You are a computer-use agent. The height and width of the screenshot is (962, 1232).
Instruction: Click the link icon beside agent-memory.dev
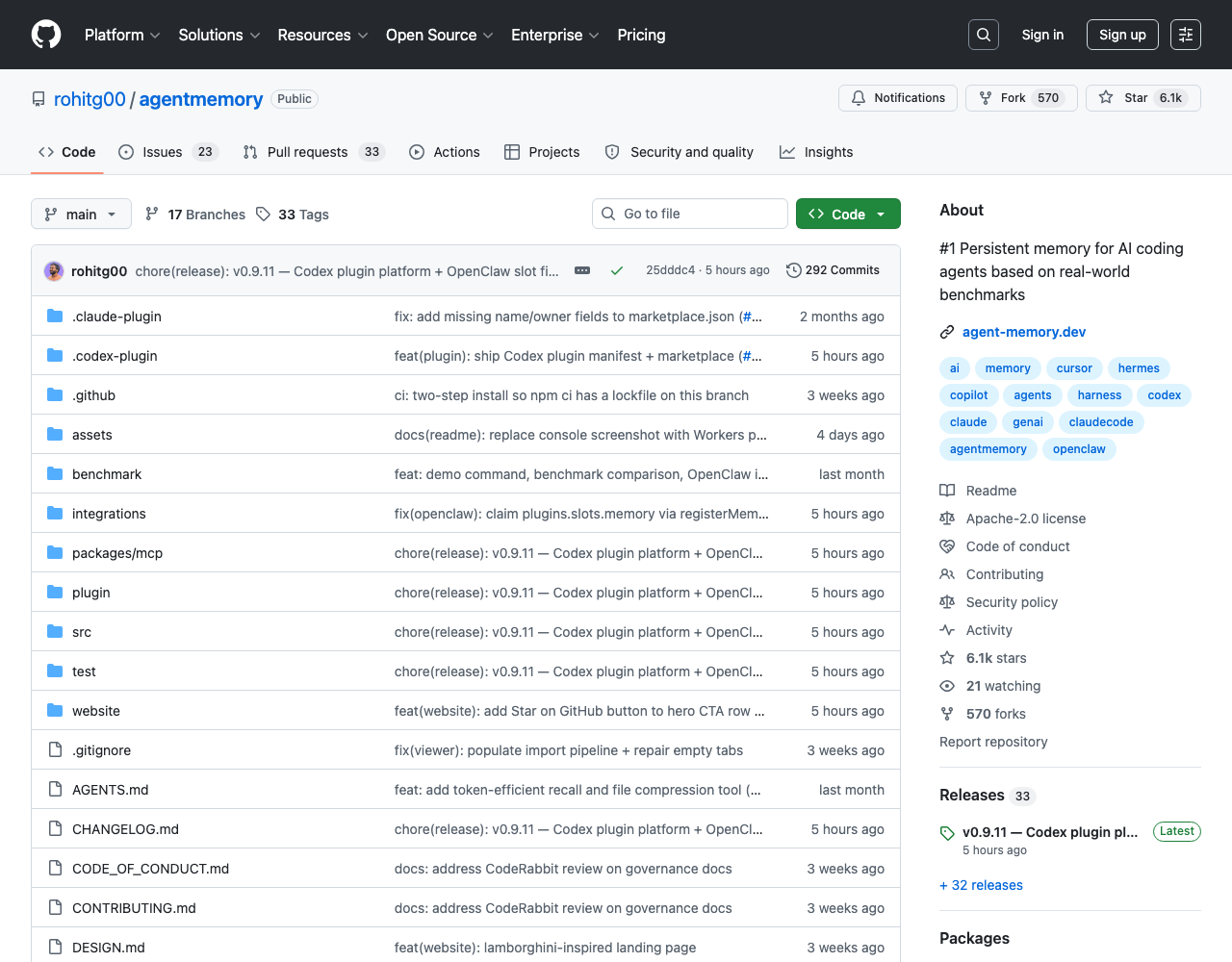click(x=947, y=332)
